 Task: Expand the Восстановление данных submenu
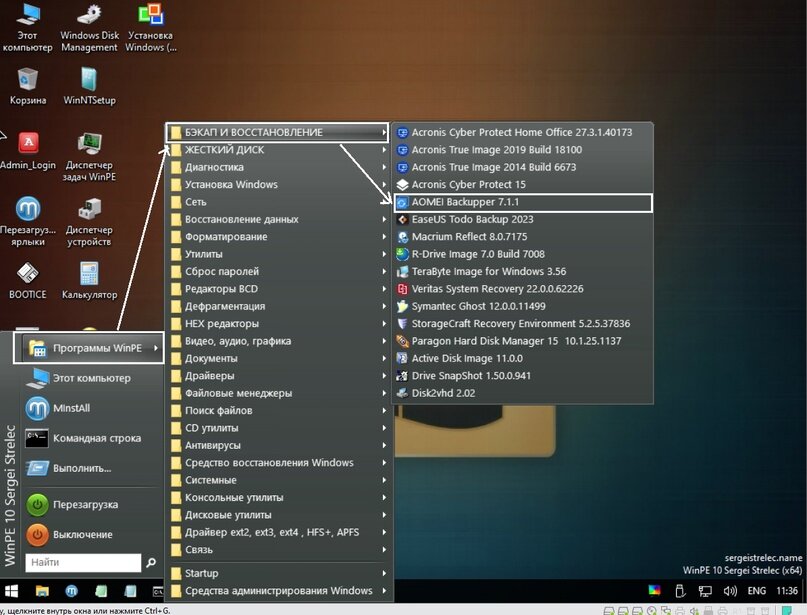[278, 220]
